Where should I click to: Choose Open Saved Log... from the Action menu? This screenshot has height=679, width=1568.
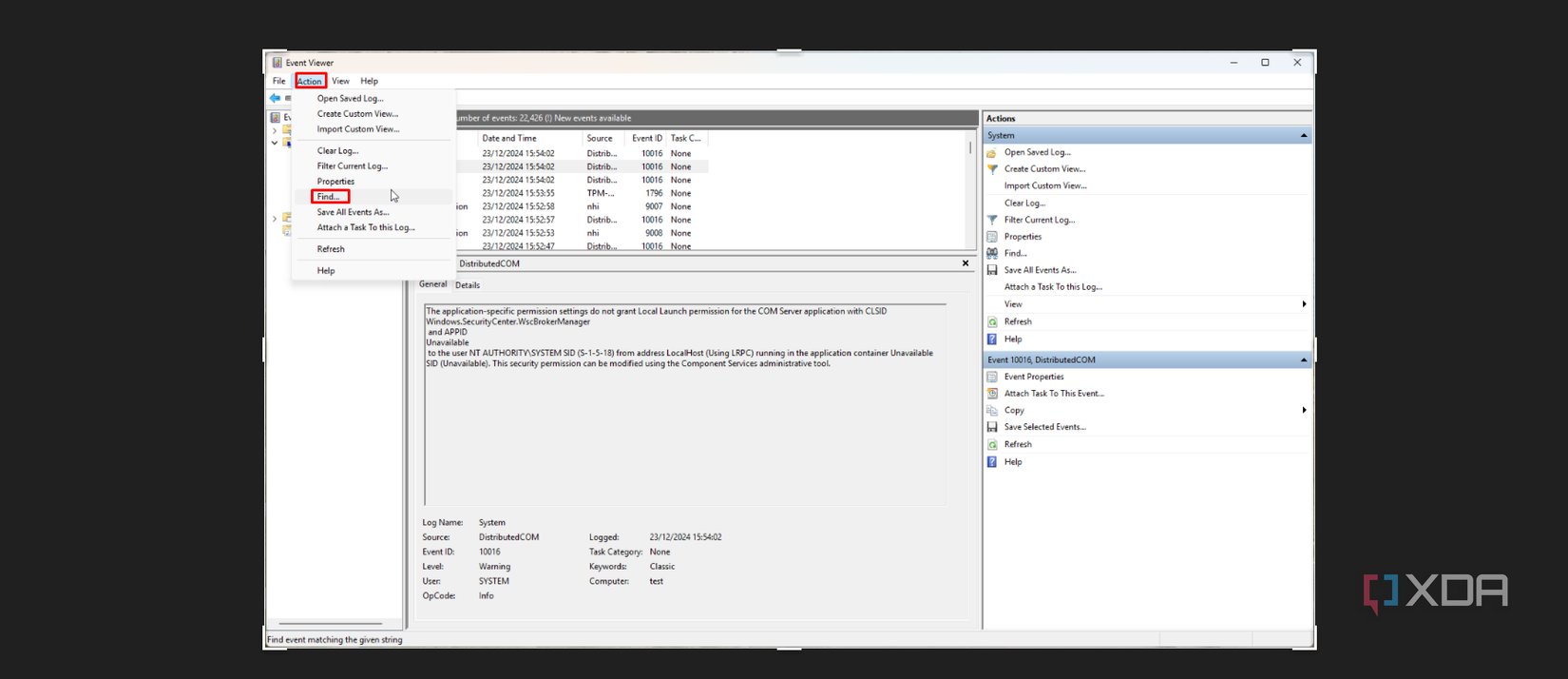(373, 98)
